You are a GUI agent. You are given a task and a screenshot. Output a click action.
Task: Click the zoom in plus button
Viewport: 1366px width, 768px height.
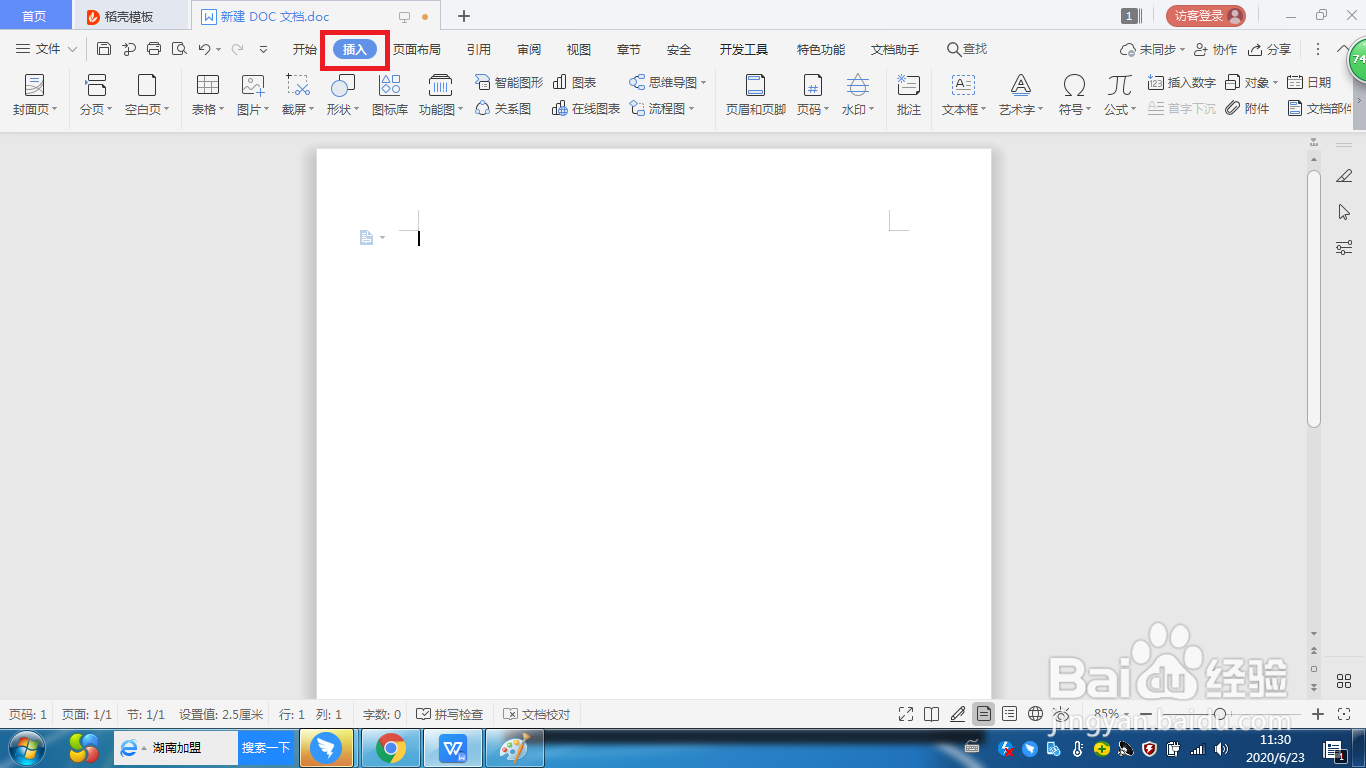[x=1318, y=714]
